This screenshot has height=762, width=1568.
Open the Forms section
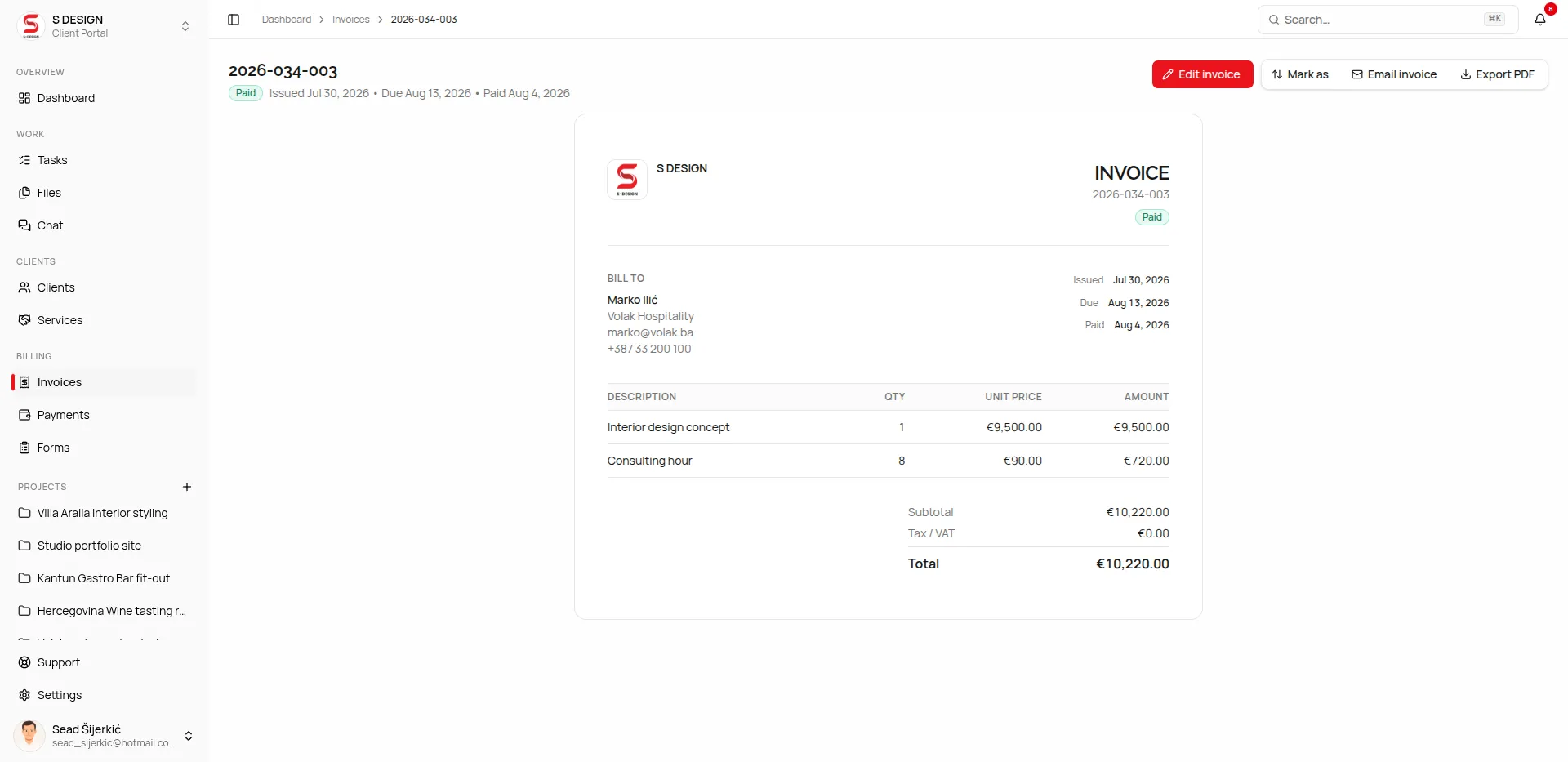coord(105,448)
